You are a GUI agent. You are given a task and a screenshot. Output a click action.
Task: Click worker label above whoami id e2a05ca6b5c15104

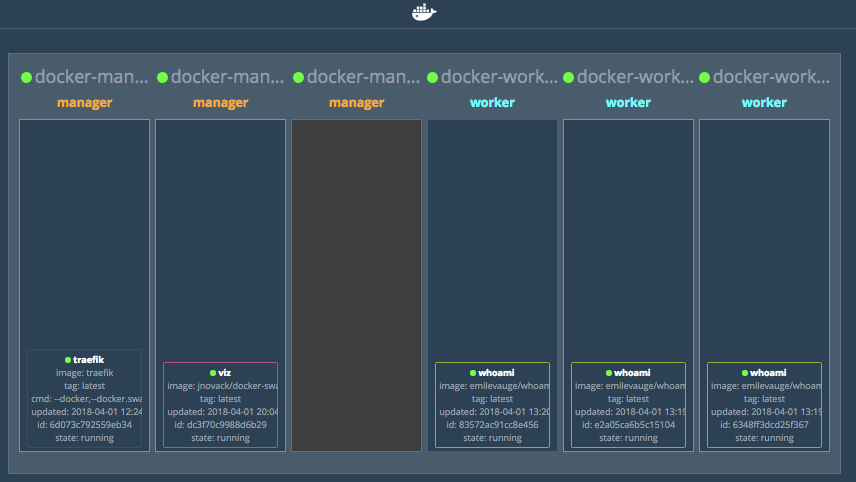click(628, 103)
